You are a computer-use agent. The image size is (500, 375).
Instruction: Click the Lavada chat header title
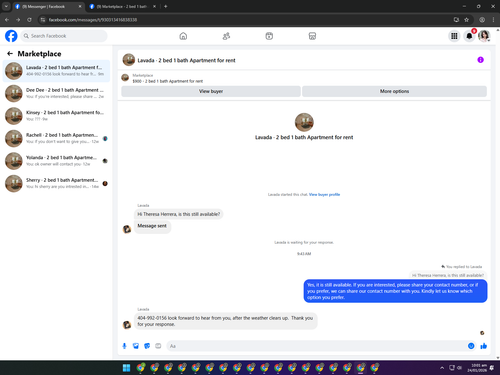tap(186, 60)
